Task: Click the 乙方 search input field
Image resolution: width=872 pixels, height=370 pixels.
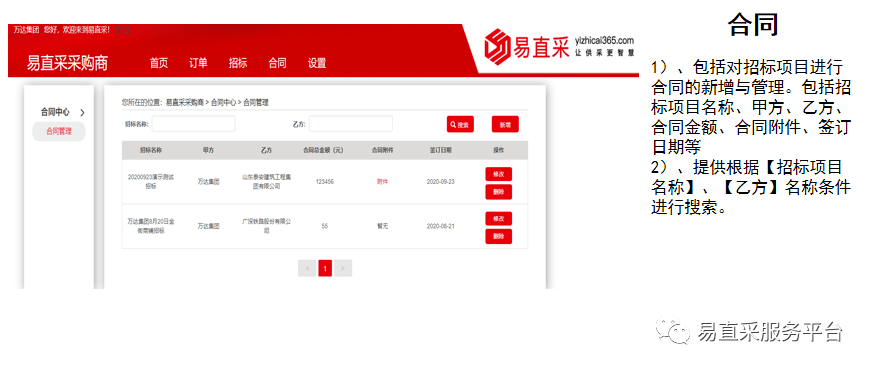Action: [351, 124]
